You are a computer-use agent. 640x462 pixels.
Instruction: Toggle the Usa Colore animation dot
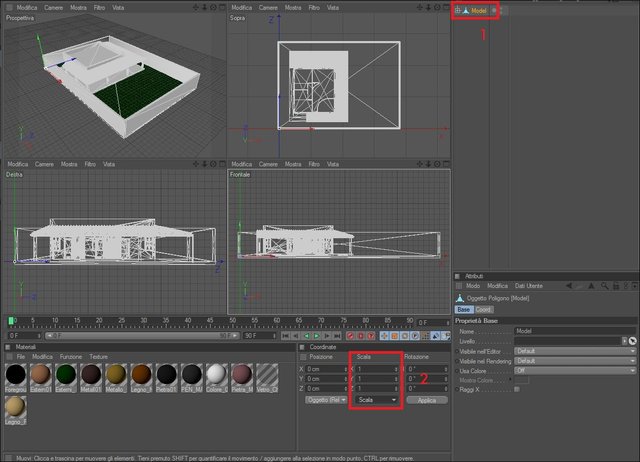(457, 371)
